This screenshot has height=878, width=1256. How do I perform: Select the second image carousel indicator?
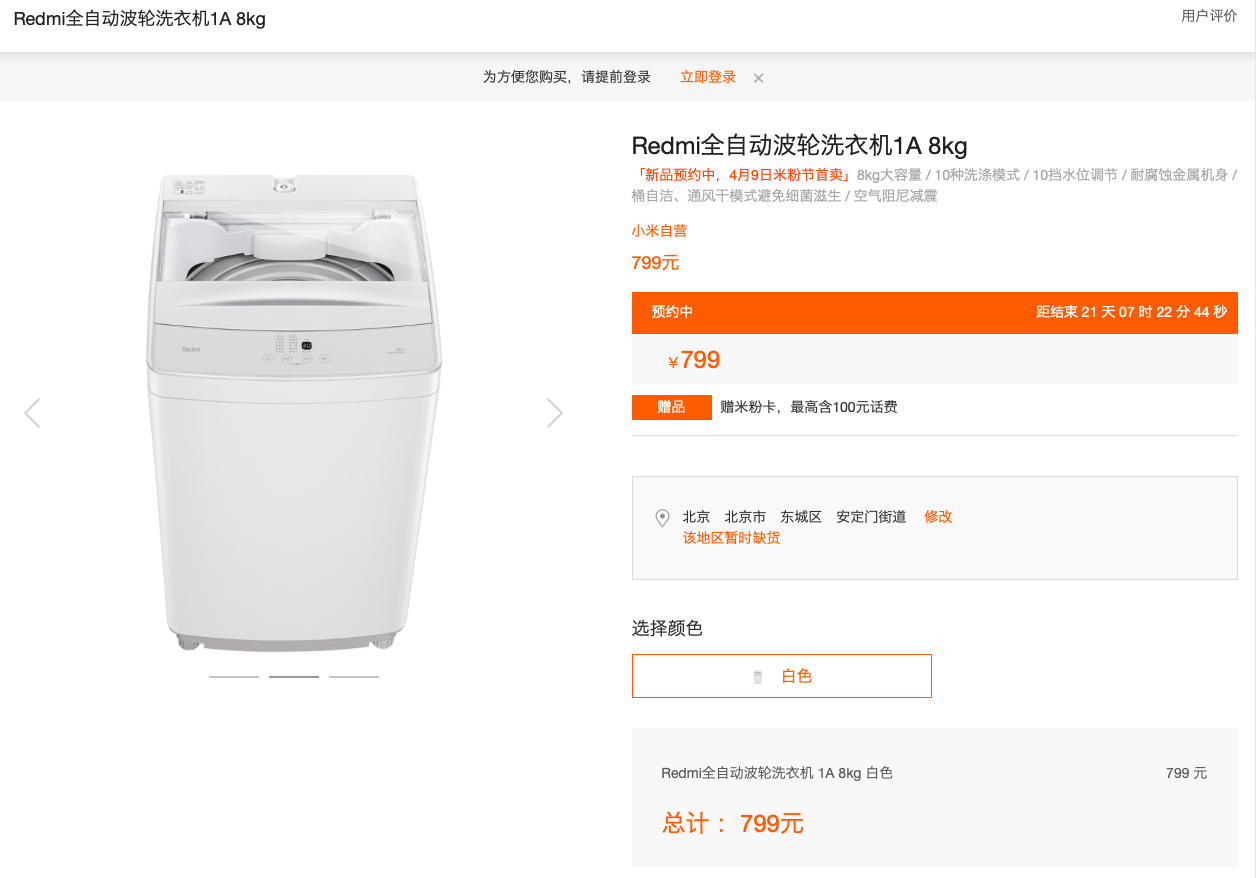(294, 677)
